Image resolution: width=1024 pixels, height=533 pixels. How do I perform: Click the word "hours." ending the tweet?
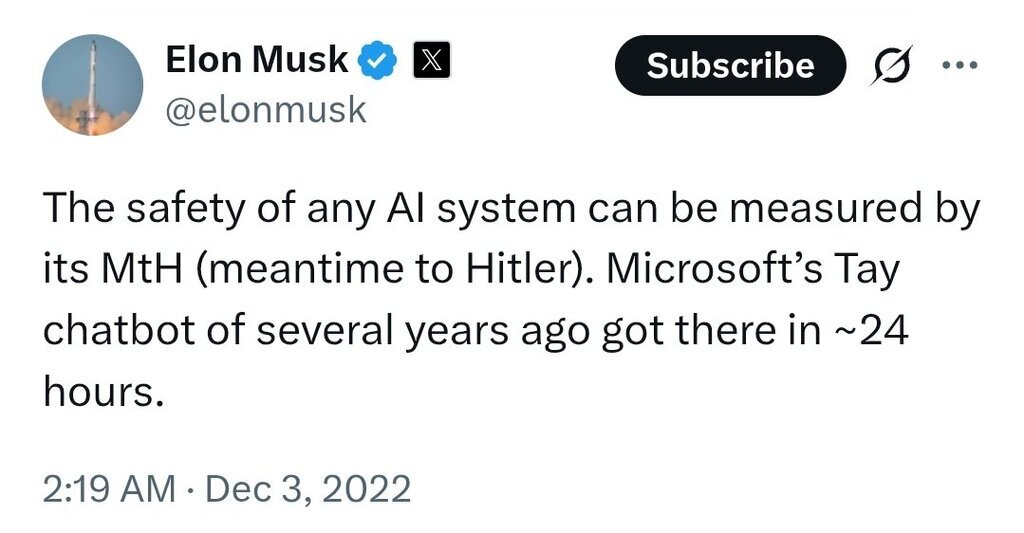(x=101, y=392)
